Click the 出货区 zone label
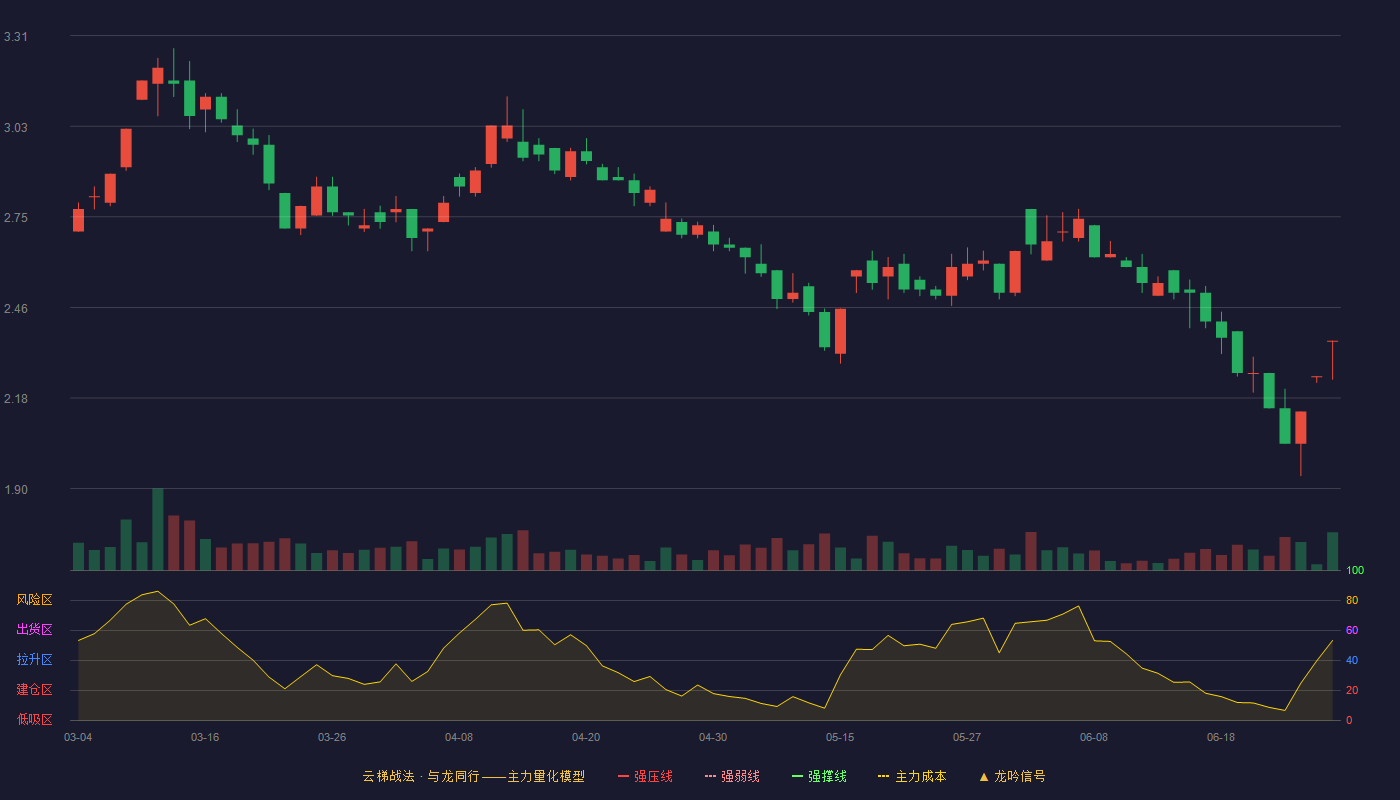The width and height of the screenshot is (1400, 800). point(34,630)
